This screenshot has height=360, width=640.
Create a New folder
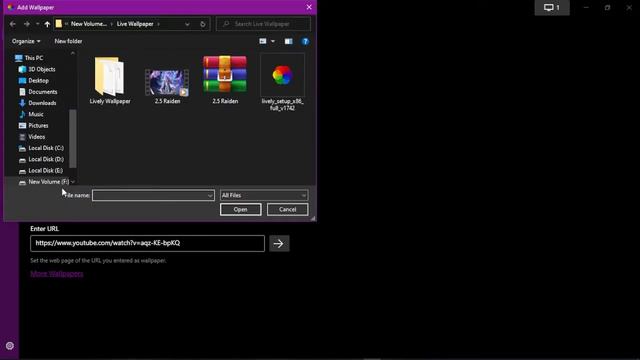(68, 41)
